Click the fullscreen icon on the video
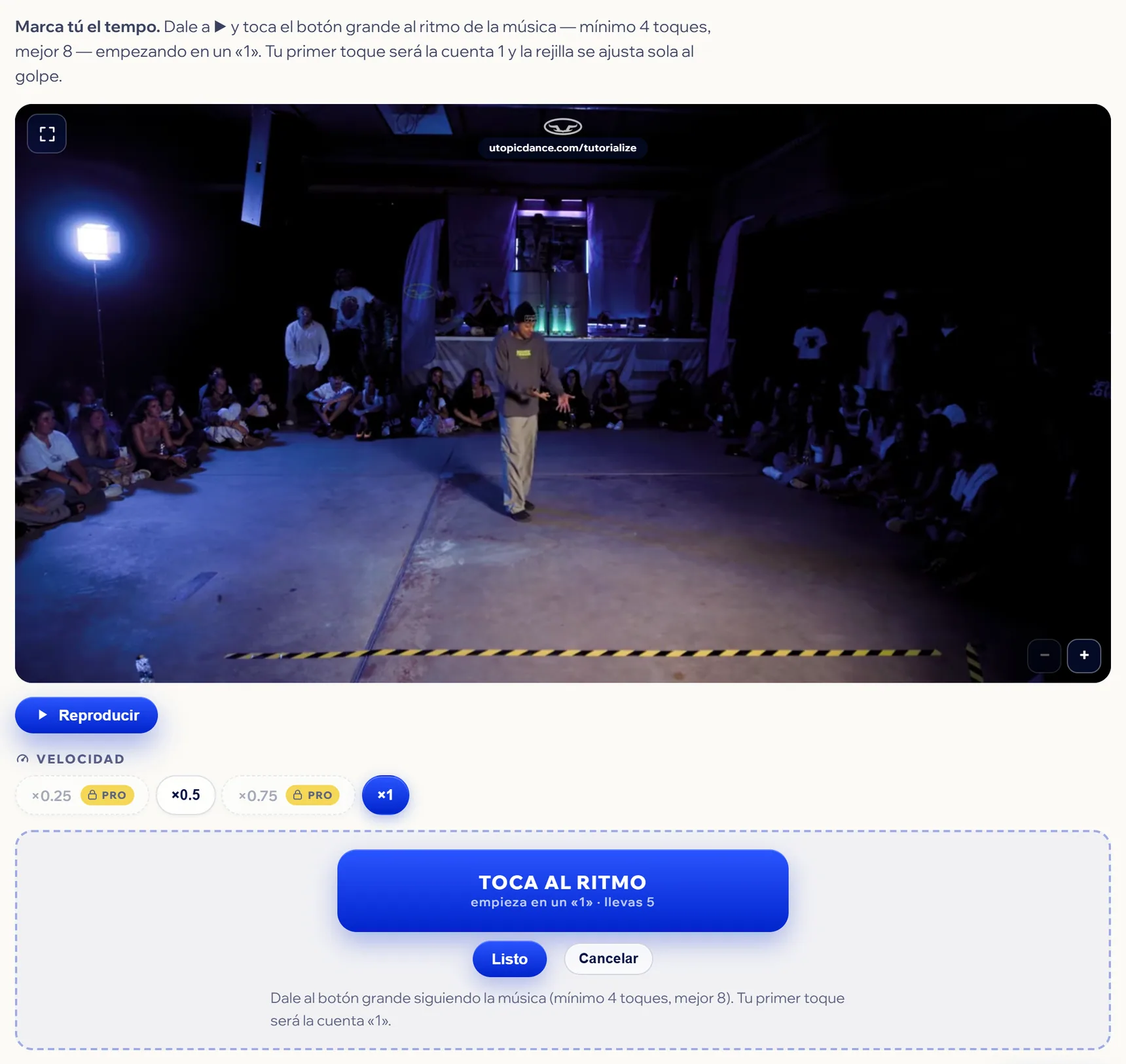Image resolution: width=1126 pixels, height=1064 pixels. coord(46,134)
